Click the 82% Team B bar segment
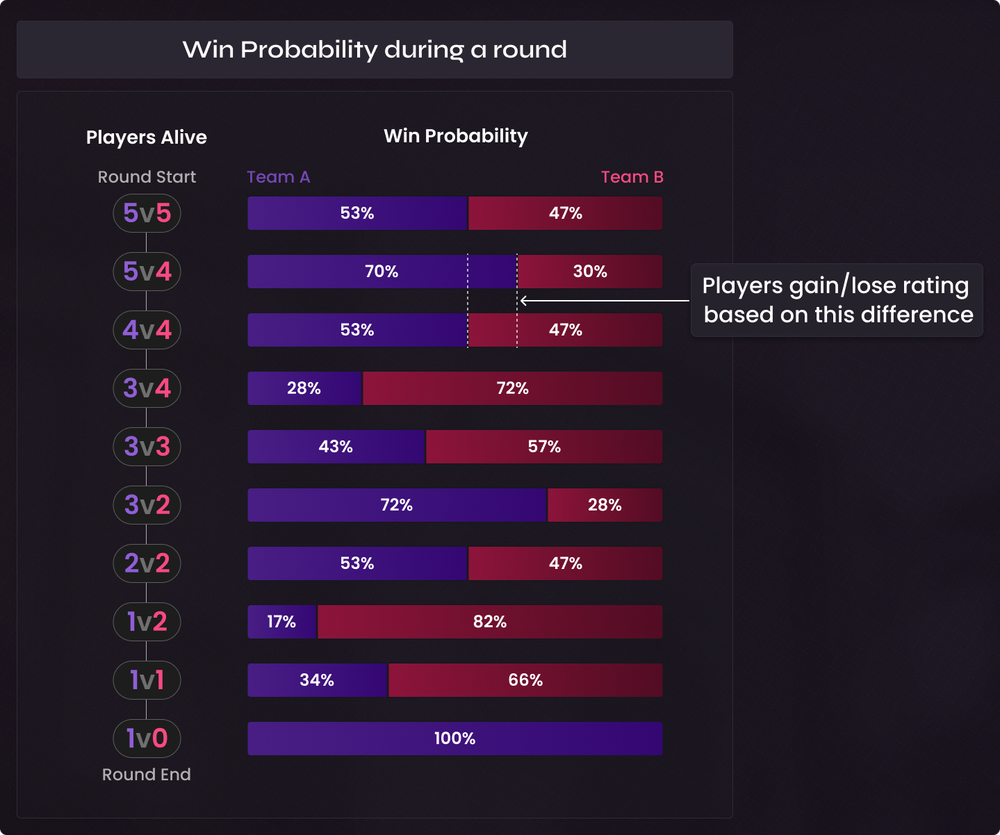Viewport: 1000px width, 835px height. 489,622
